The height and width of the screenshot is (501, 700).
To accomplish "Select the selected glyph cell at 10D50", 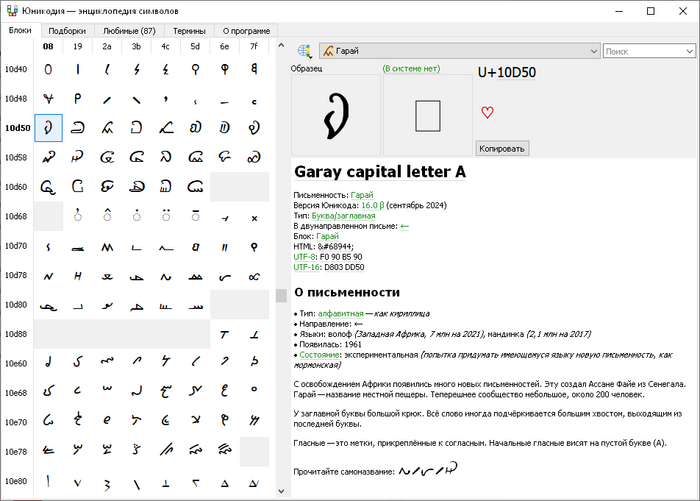I will (x=48, y=128).
